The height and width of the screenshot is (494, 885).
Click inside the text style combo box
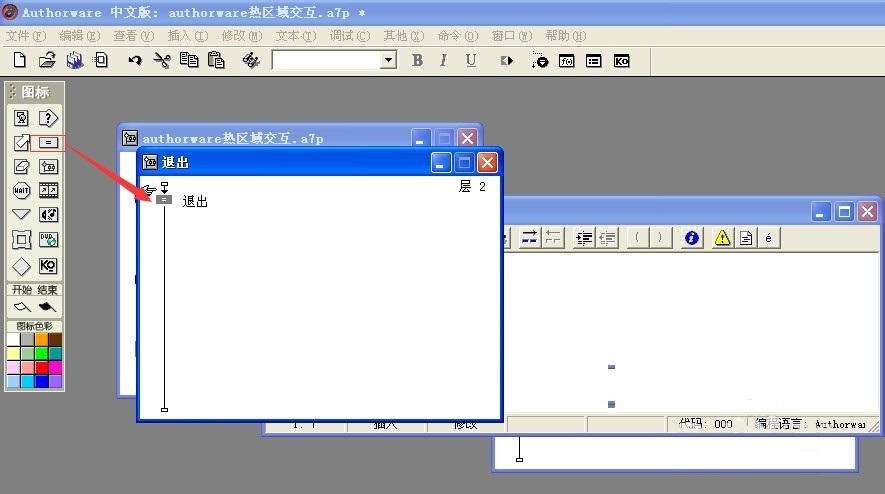point(326,60)
